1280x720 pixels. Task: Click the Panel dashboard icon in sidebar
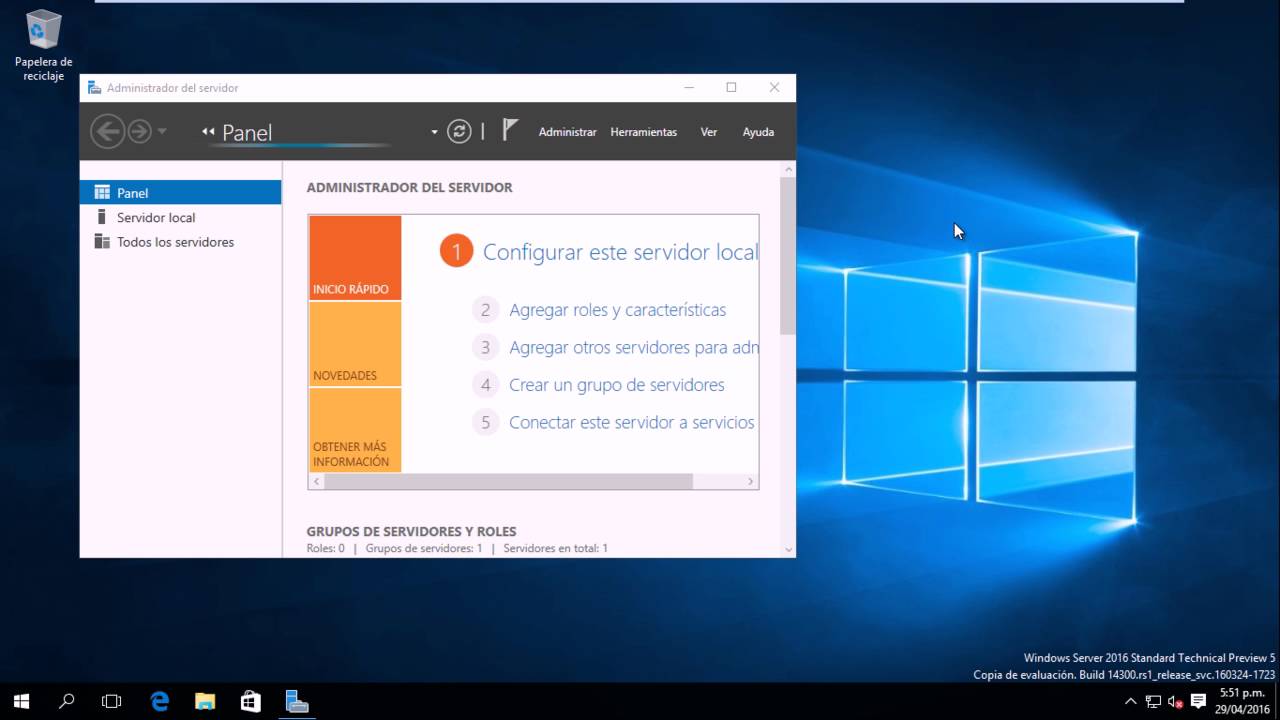click(101, 192)
